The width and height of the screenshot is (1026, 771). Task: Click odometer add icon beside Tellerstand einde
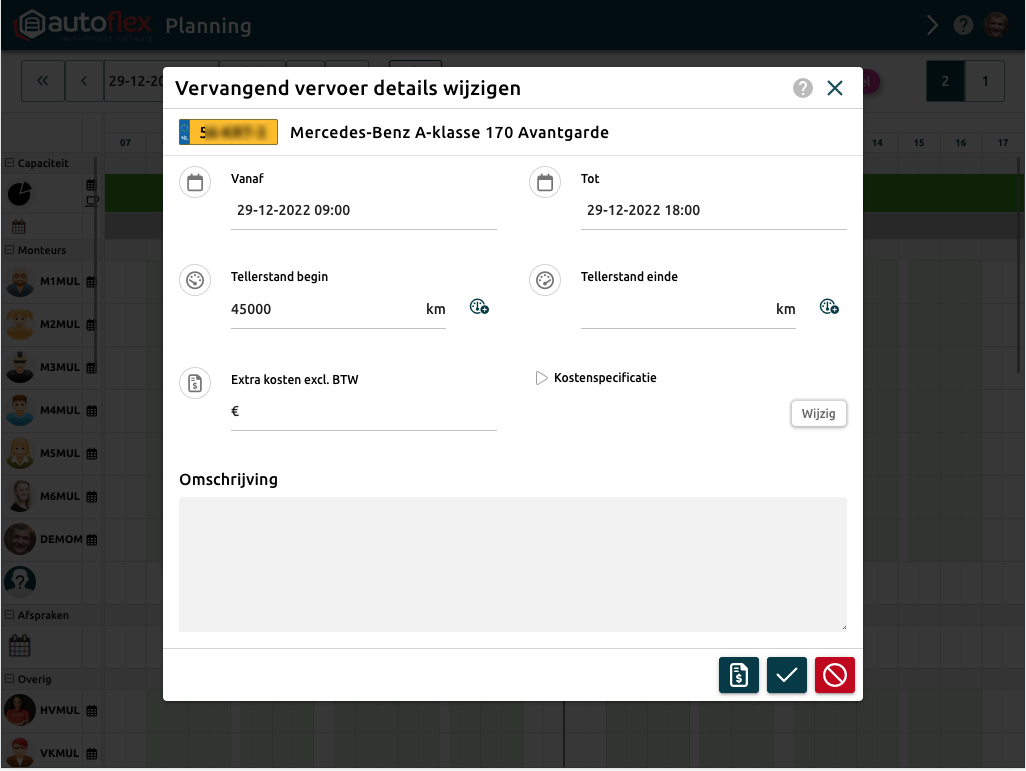829,308
